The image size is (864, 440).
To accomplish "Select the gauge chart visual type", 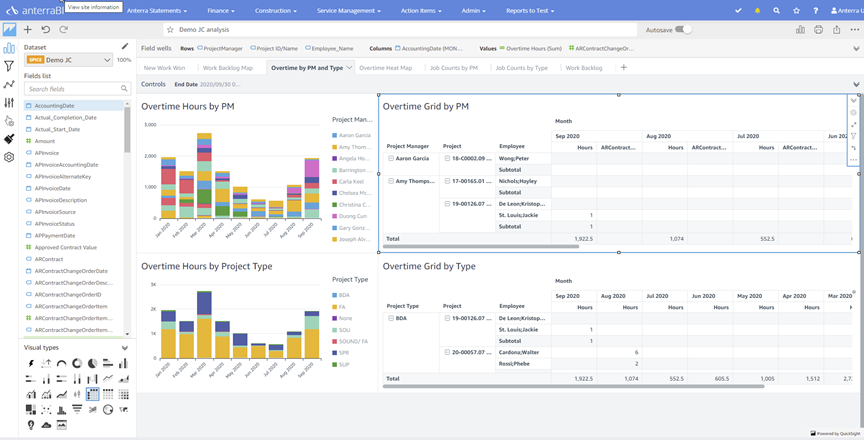I will (62, 363).
